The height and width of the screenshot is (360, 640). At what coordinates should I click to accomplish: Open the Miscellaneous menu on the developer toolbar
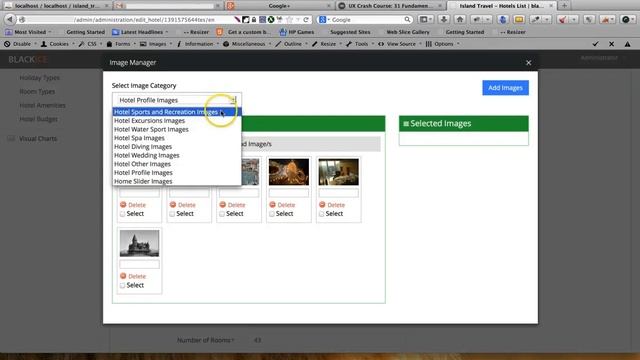(247, 44)
